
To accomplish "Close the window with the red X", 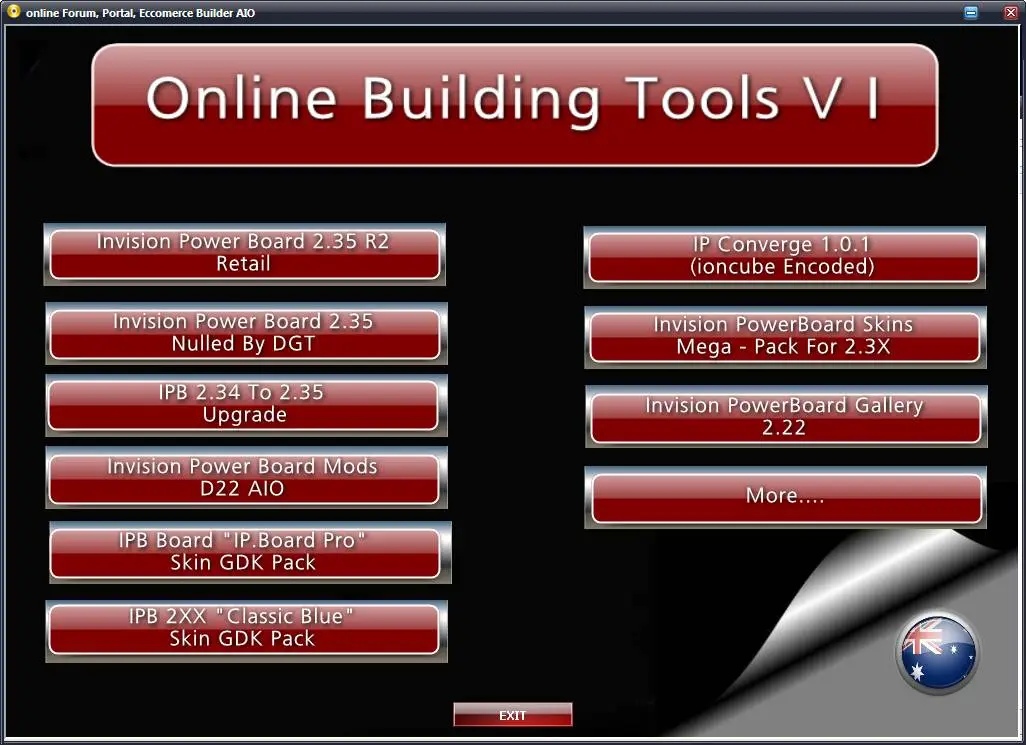I will (x=1011, y=12).
